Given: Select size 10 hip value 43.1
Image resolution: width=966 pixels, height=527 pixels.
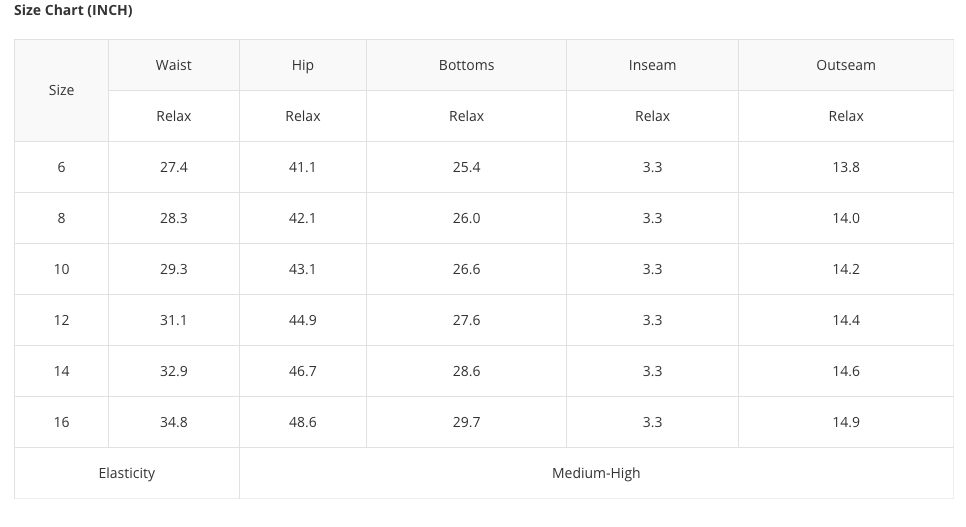Looking at the screenshot, I should (x=302, y=269).
